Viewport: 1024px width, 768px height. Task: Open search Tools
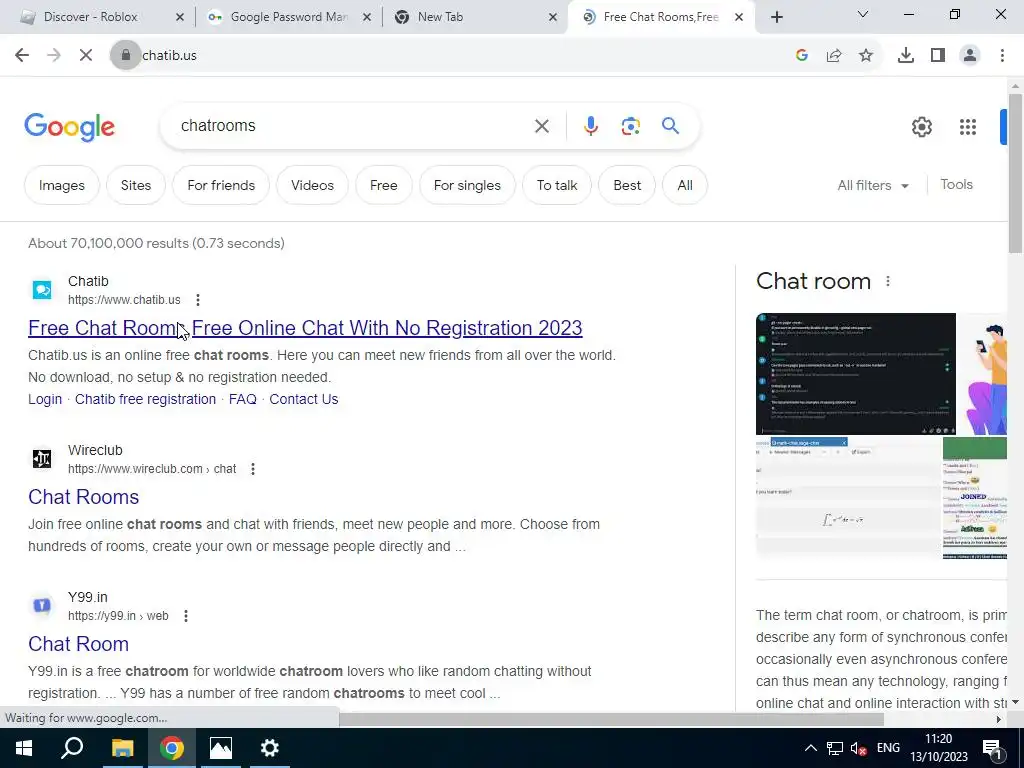(x=956, y=185)
